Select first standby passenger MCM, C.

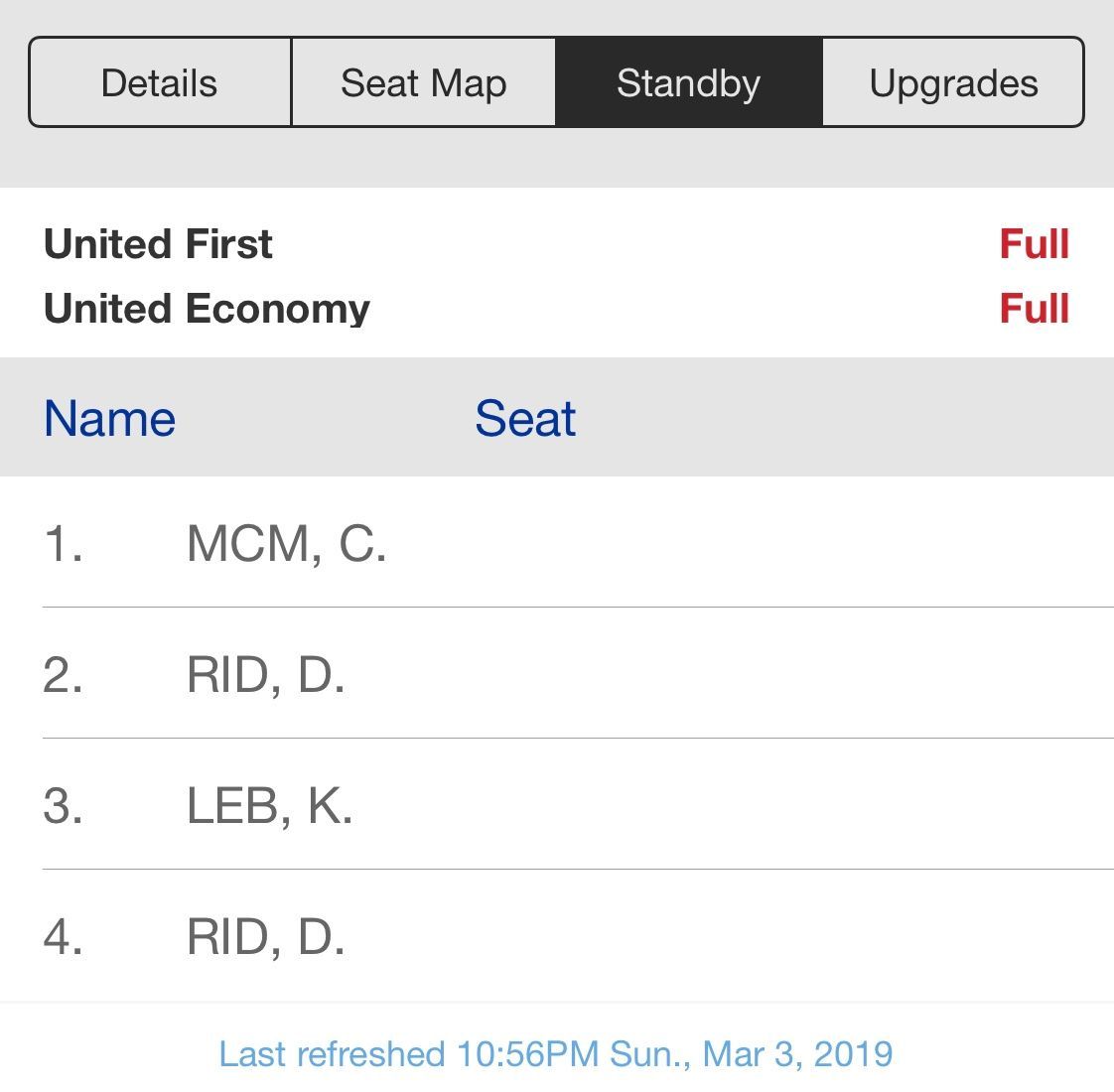click(557, 543)
